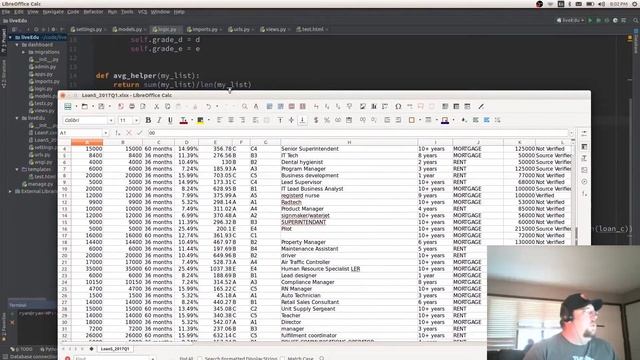Click the Open file folder icon
The height and width of the screenshot is (360, 640).
(x=84, y=107)
